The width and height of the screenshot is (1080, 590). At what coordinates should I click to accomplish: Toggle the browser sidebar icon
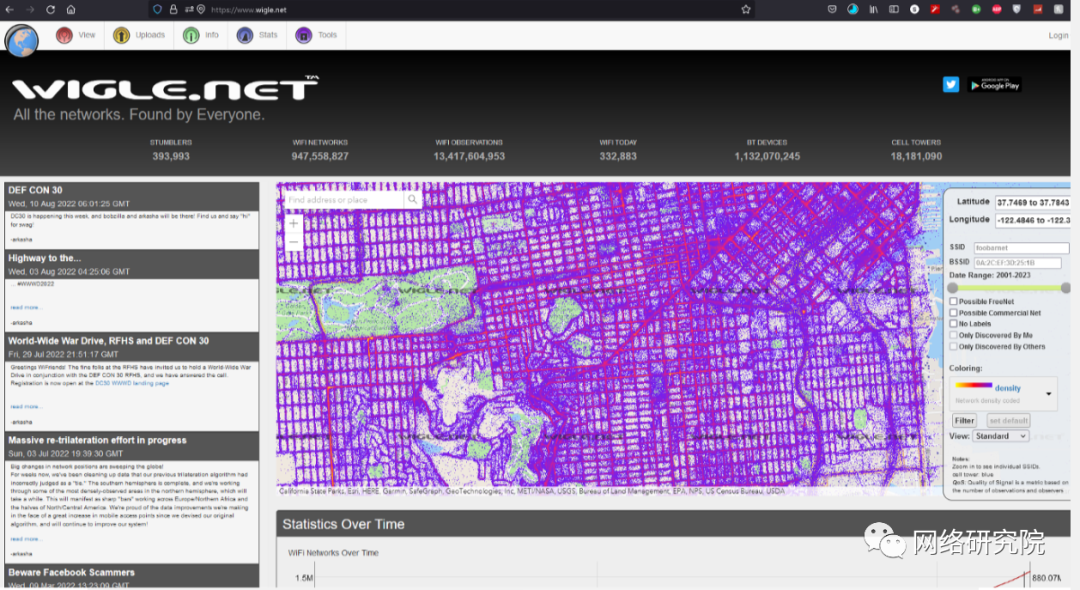click(x=894, y=10)
